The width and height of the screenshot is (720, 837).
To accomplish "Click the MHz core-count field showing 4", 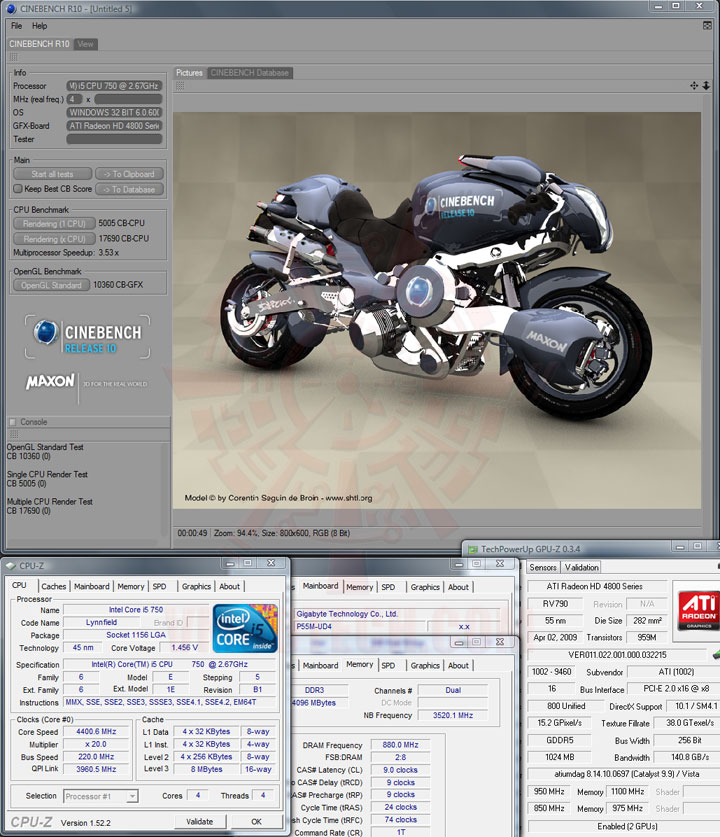I will (x=74, y=99).
